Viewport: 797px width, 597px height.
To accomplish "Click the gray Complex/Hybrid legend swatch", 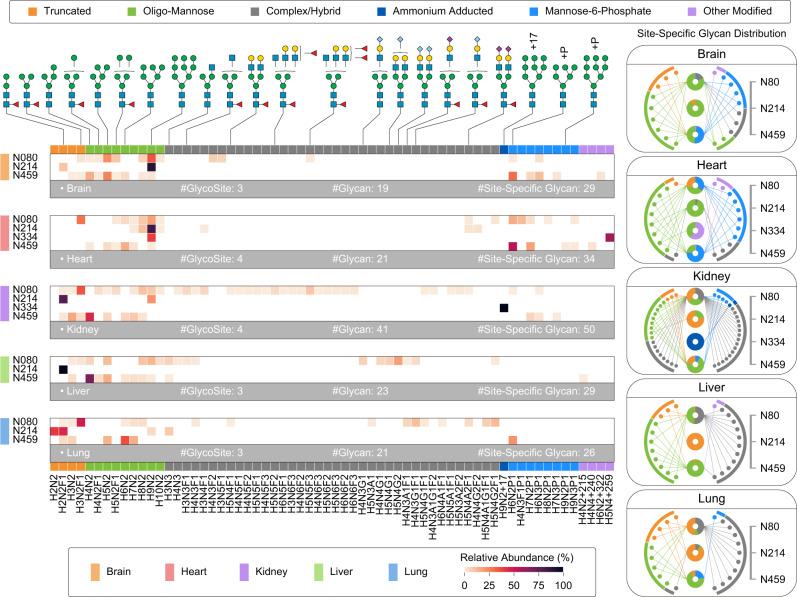I will pos(255,11).
